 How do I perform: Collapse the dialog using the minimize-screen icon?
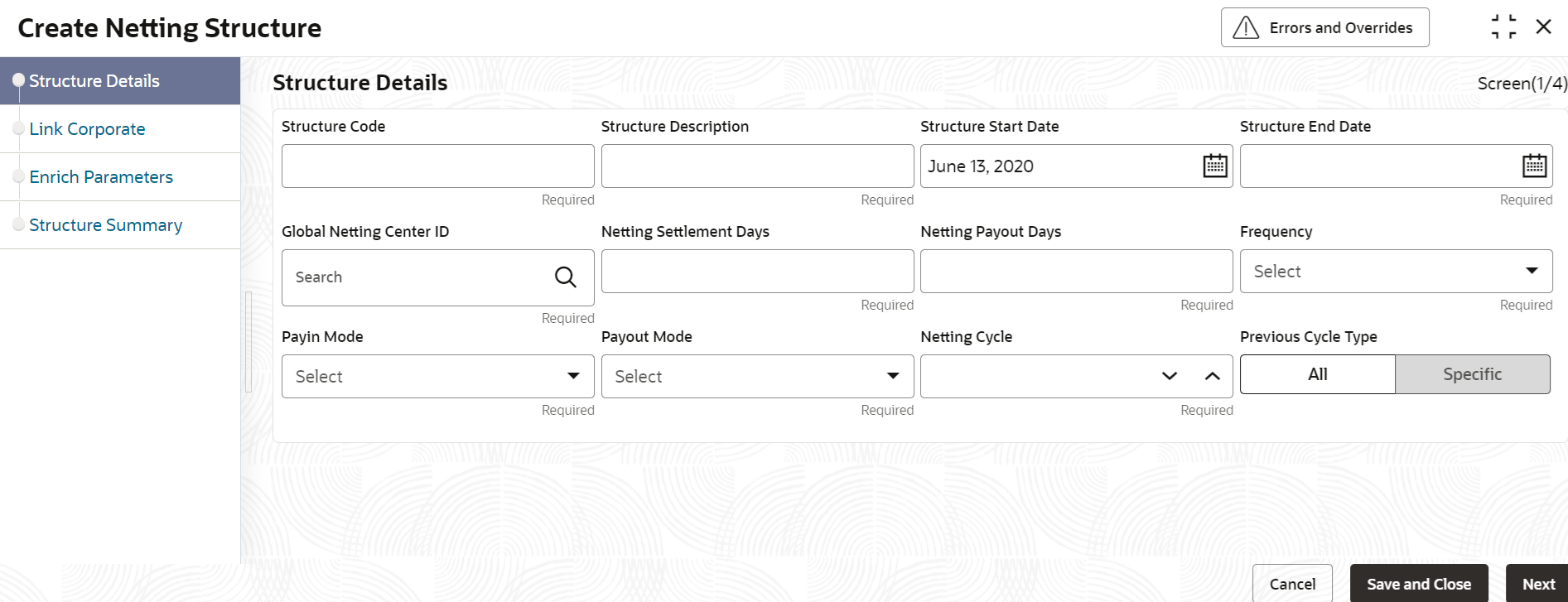click(x=1503, y=27)
